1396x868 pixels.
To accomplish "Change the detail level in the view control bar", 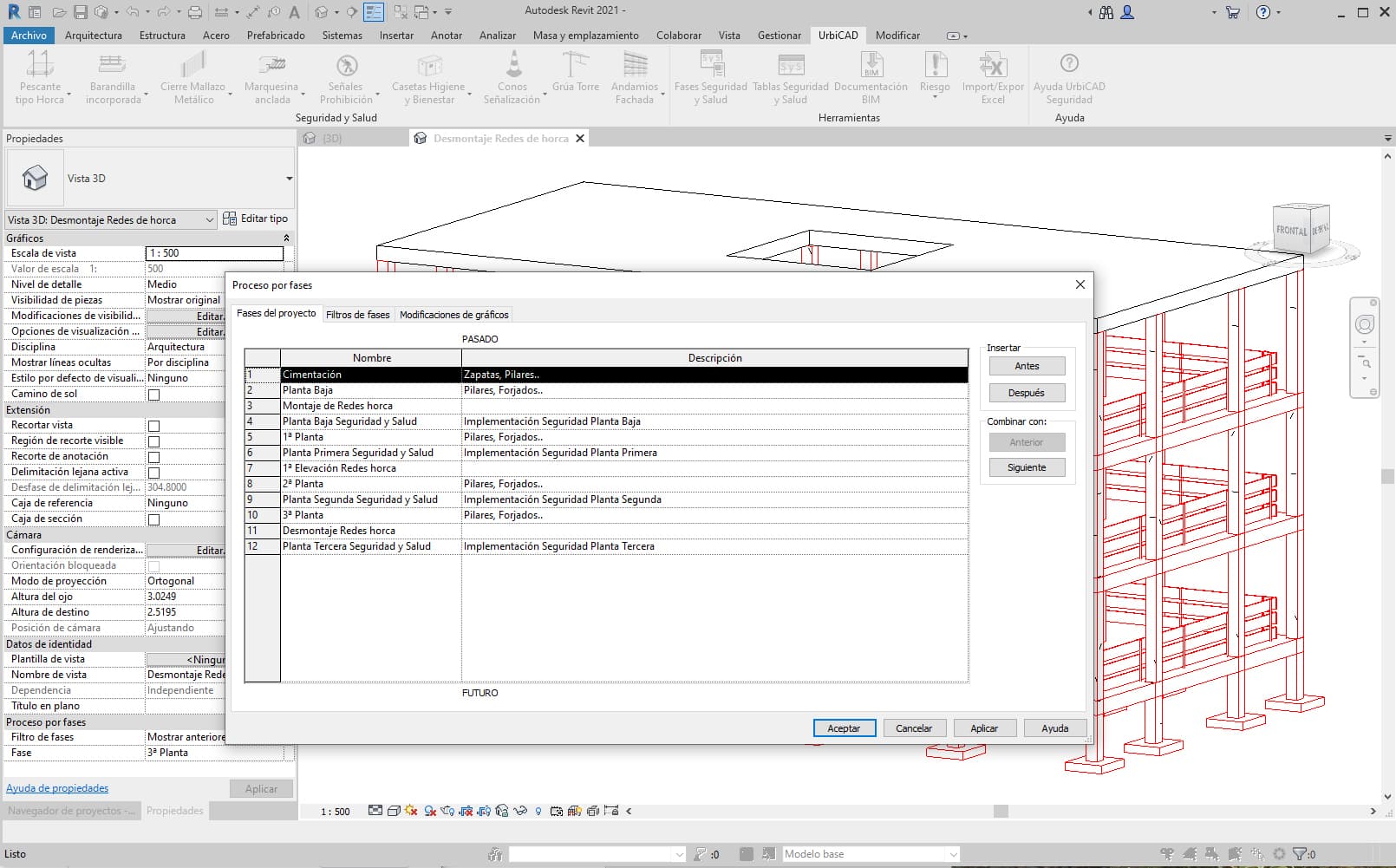I will tap(375, 811).
